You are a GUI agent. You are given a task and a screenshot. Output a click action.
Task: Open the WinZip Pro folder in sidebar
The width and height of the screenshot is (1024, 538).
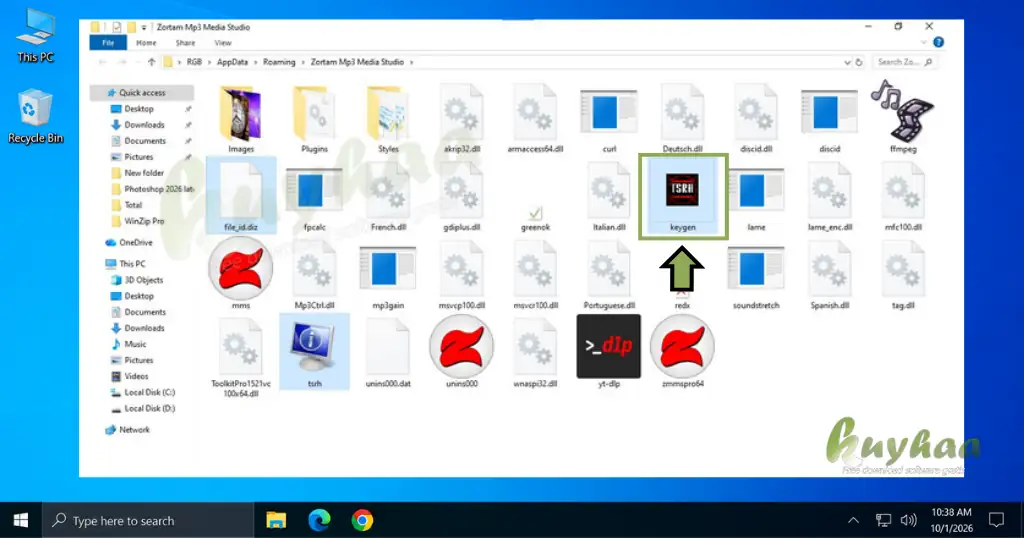click(x=144, y=221)
